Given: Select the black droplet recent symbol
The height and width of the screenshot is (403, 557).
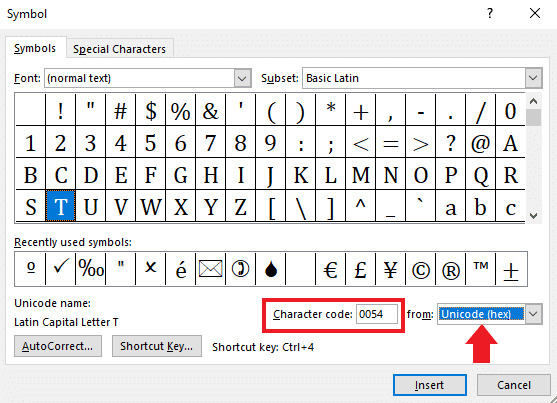Looking at the screenshot, I should [270, 269].
